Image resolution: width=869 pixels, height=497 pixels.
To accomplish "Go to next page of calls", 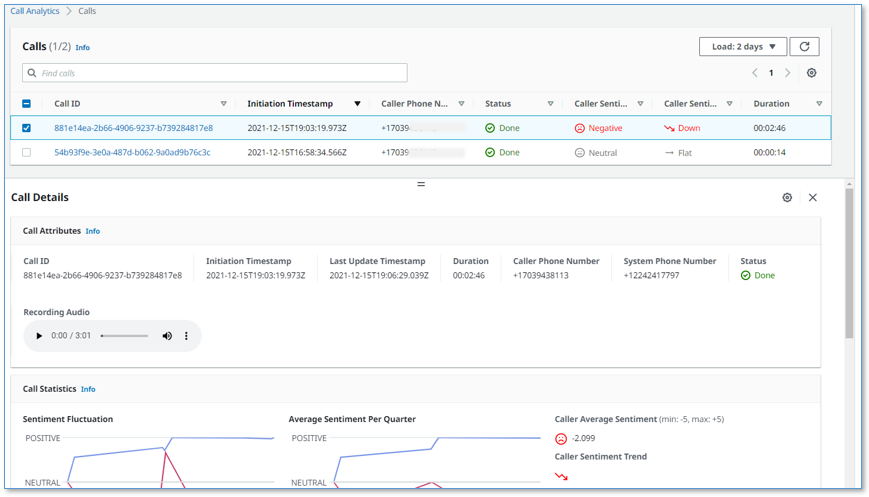I will (788, 73).
